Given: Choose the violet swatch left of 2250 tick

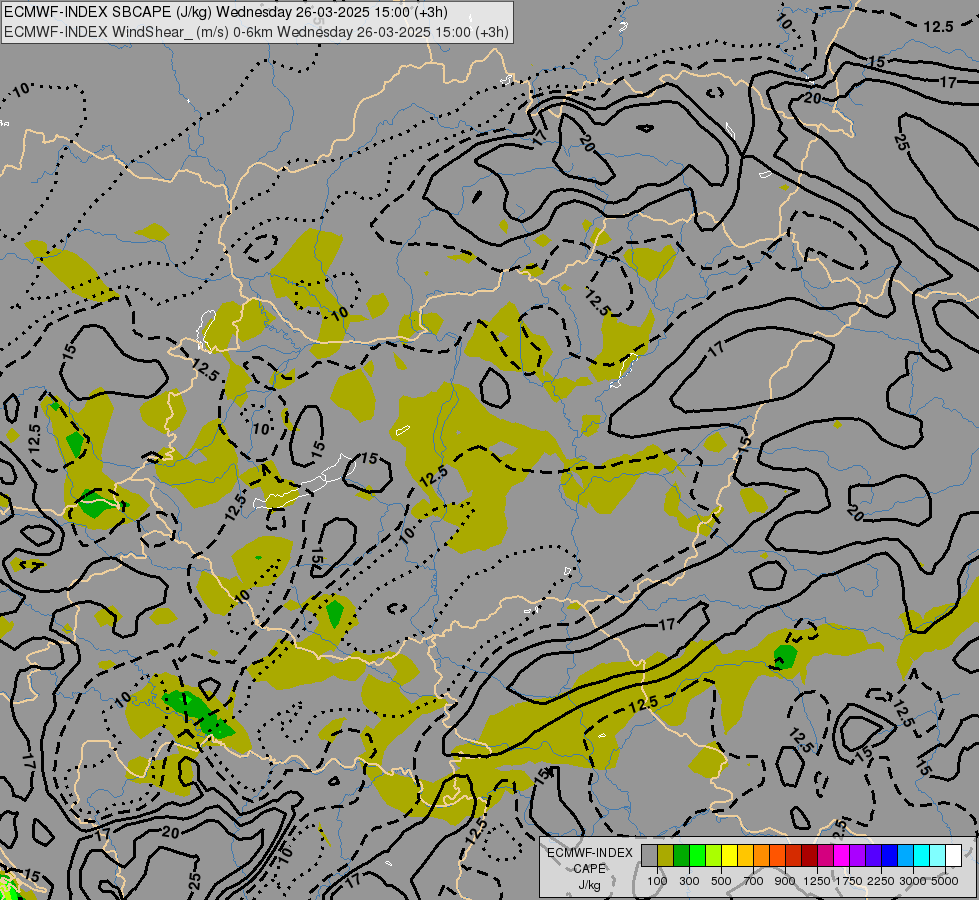Looking at the screenshot, I should [x=873, y=855].
